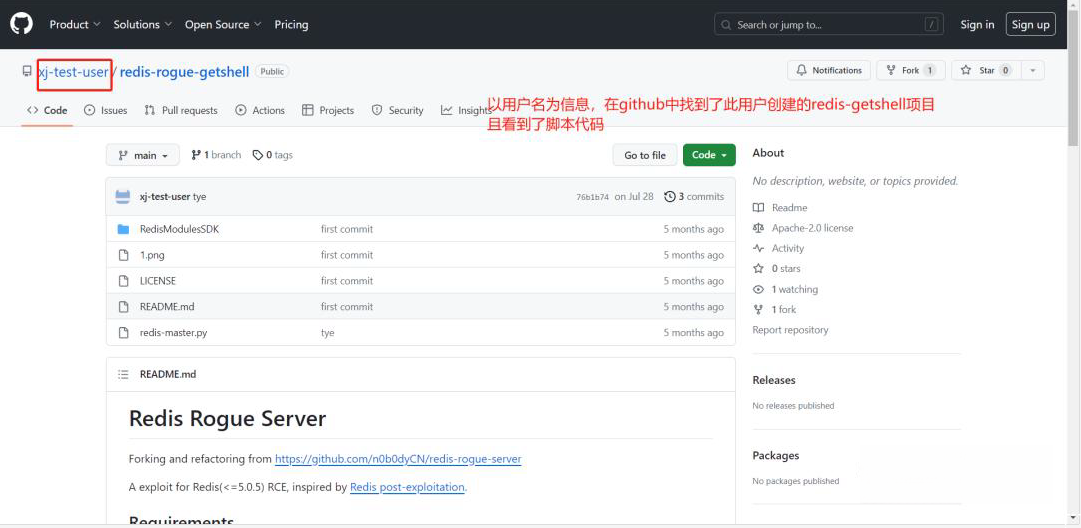Screen dimensions: 1081x528
Task: Click README.md title in the readme header
Action: (x=168, y=374)
